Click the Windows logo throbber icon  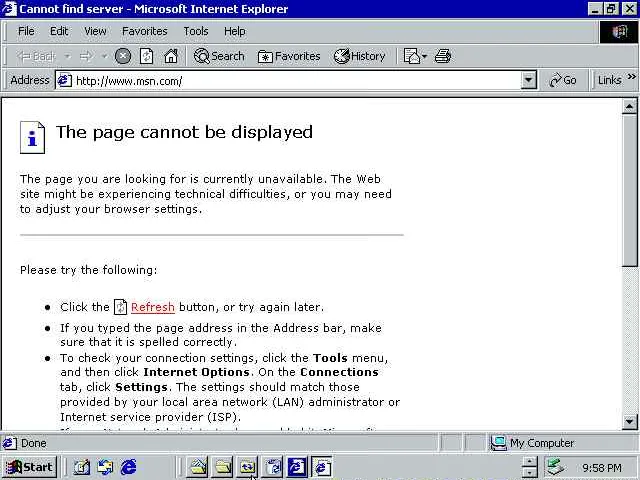pyautogui.click(x=619, y=31)
